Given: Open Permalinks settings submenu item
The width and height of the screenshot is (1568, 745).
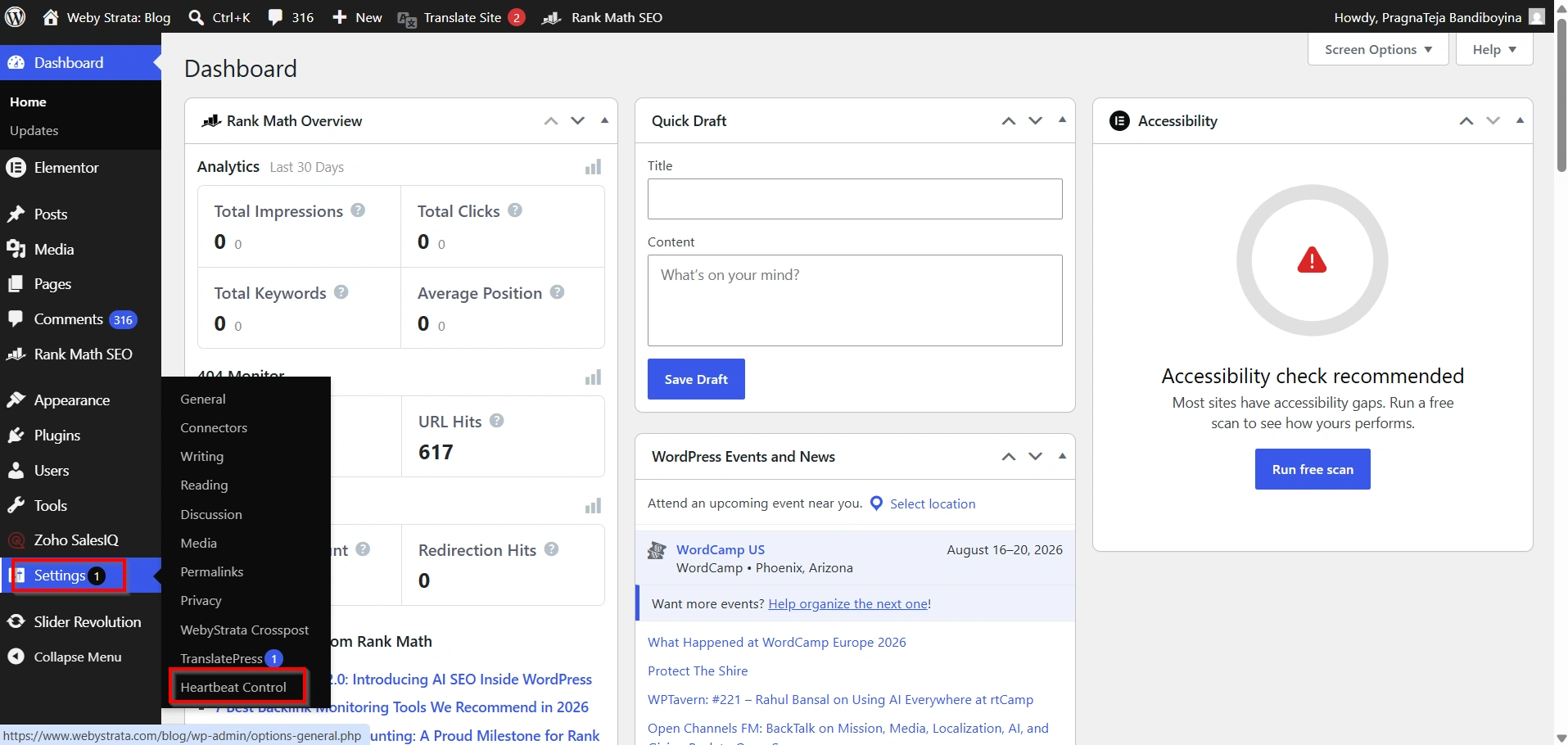Looking at the screenshot, I should click(x=212, y=571).
